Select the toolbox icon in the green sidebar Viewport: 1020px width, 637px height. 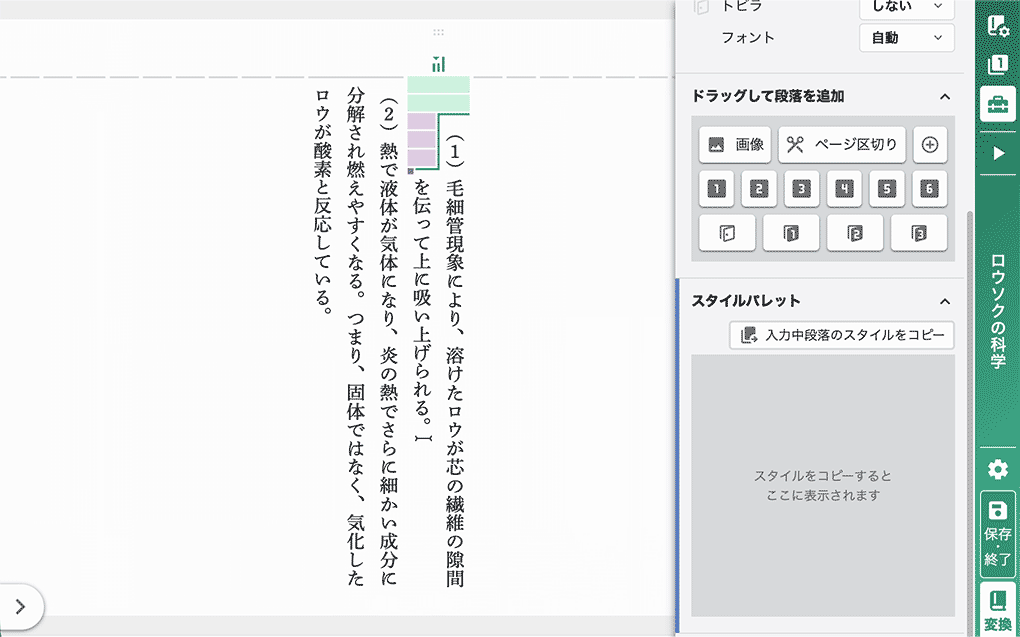pos(997,105)
